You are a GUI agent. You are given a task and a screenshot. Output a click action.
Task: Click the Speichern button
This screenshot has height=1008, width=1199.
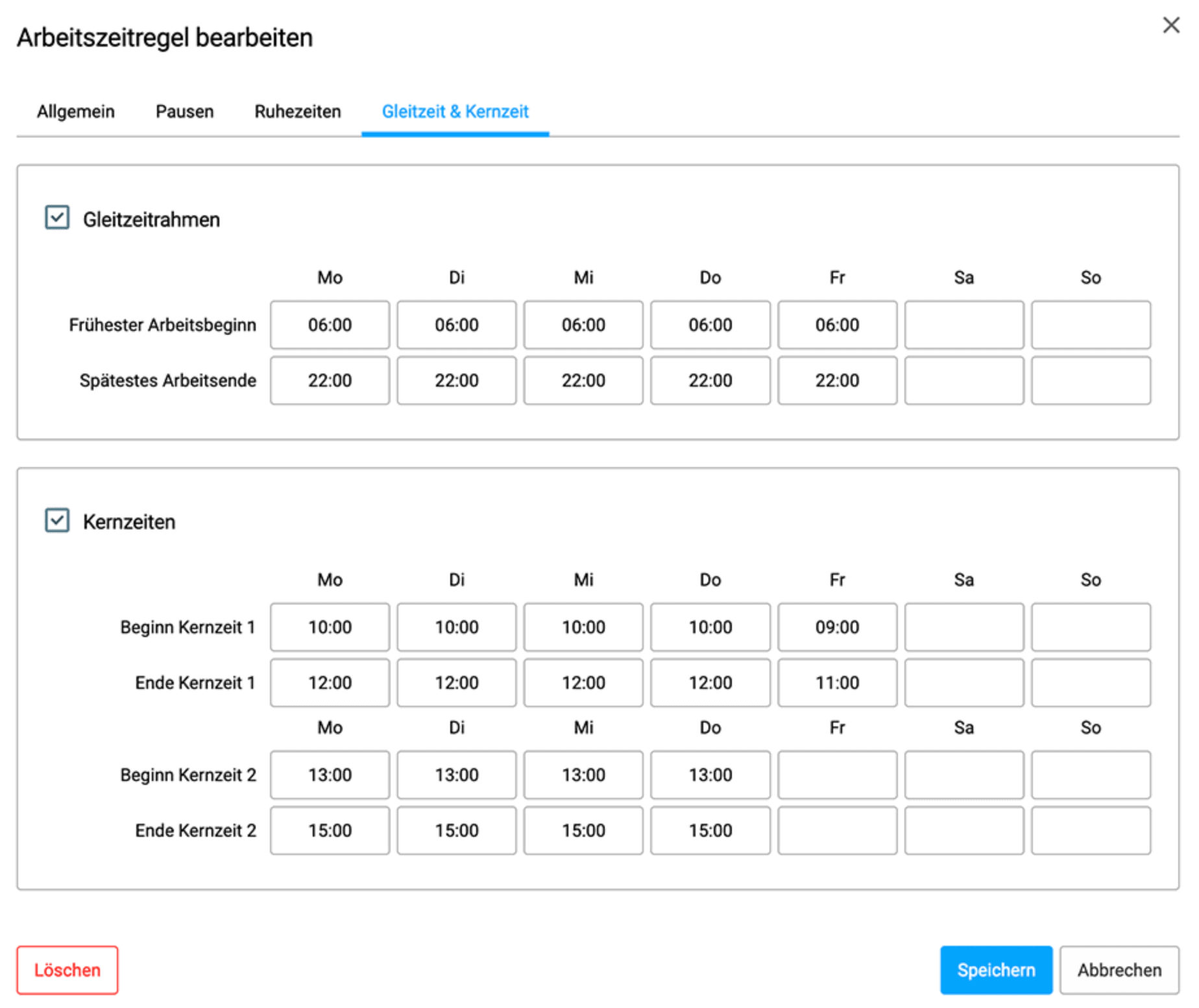click(996, 970)
